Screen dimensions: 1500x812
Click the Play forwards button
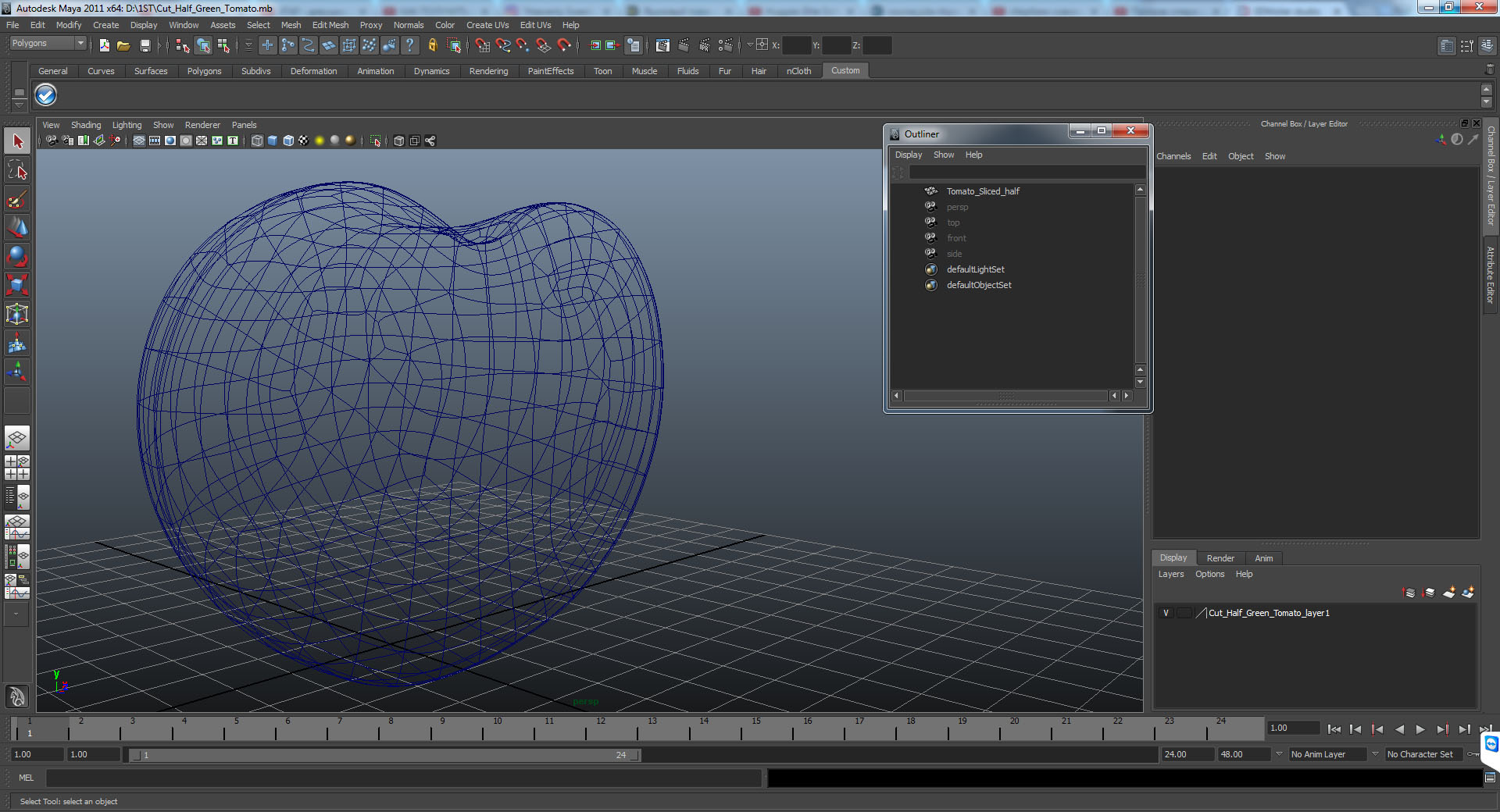[x=1420, y=729]
